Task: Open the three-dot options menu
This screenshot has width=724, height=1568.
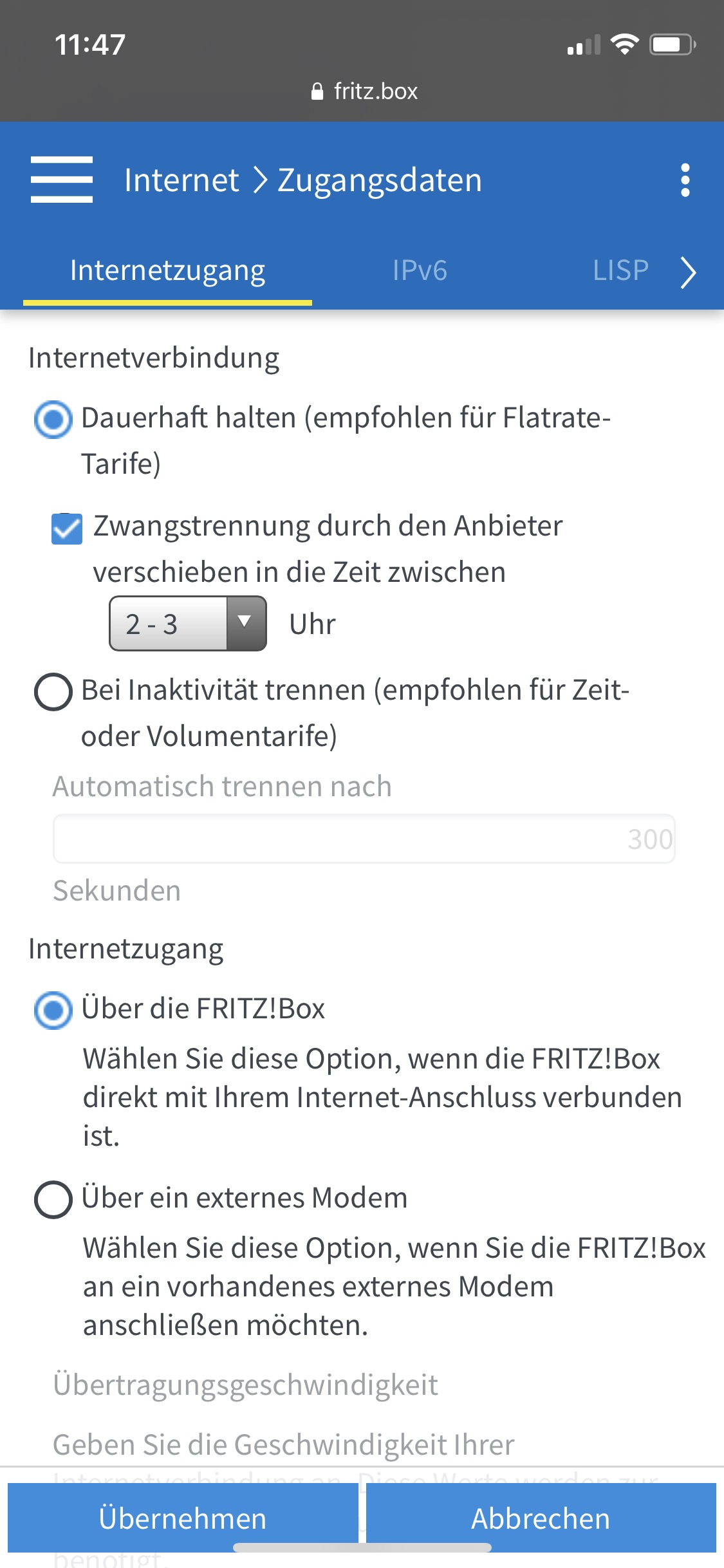Action: (685, 180)
